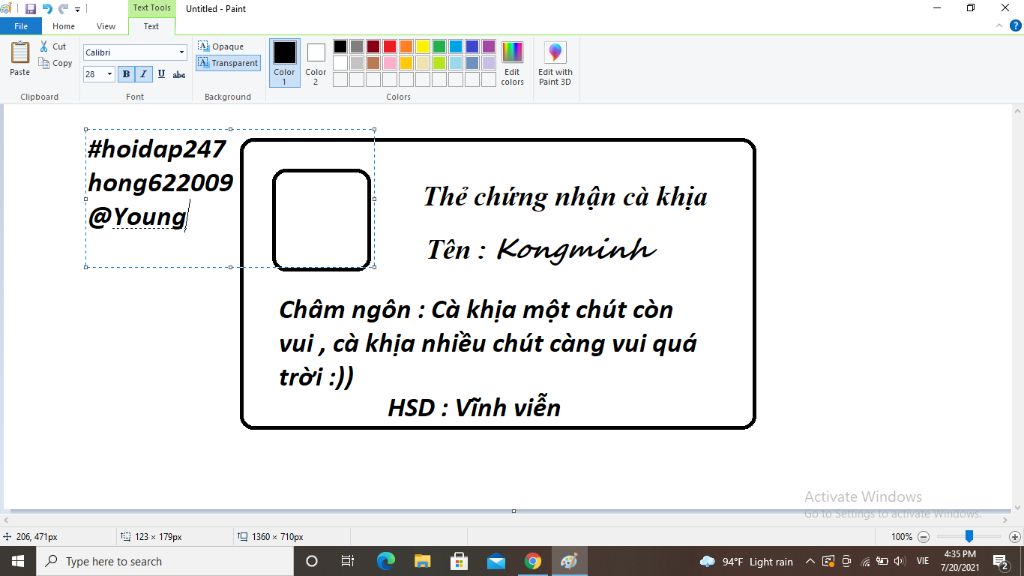Save the drawing from quick access toolbar
Viewport: 1024px width, 576px height.
30,8
